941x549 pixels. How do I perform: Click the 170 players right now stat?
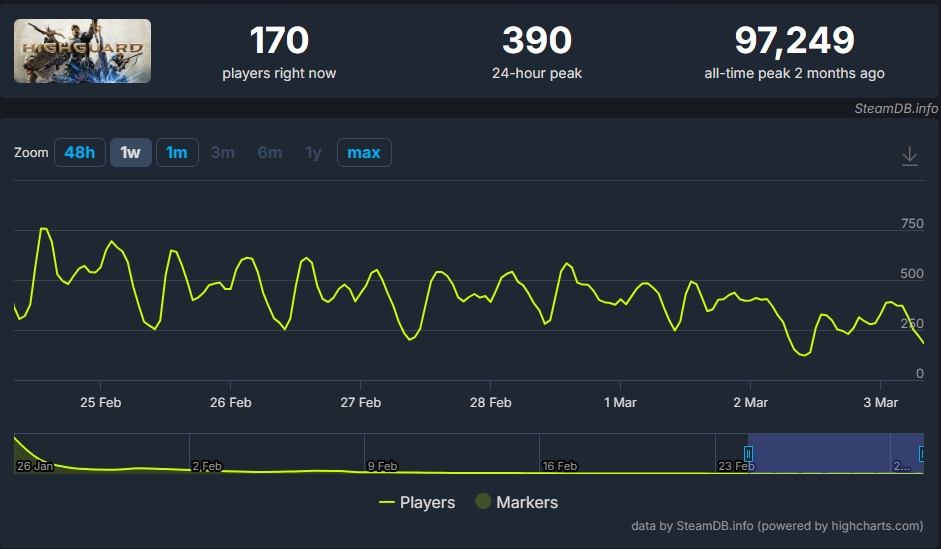tap(279, 52)
